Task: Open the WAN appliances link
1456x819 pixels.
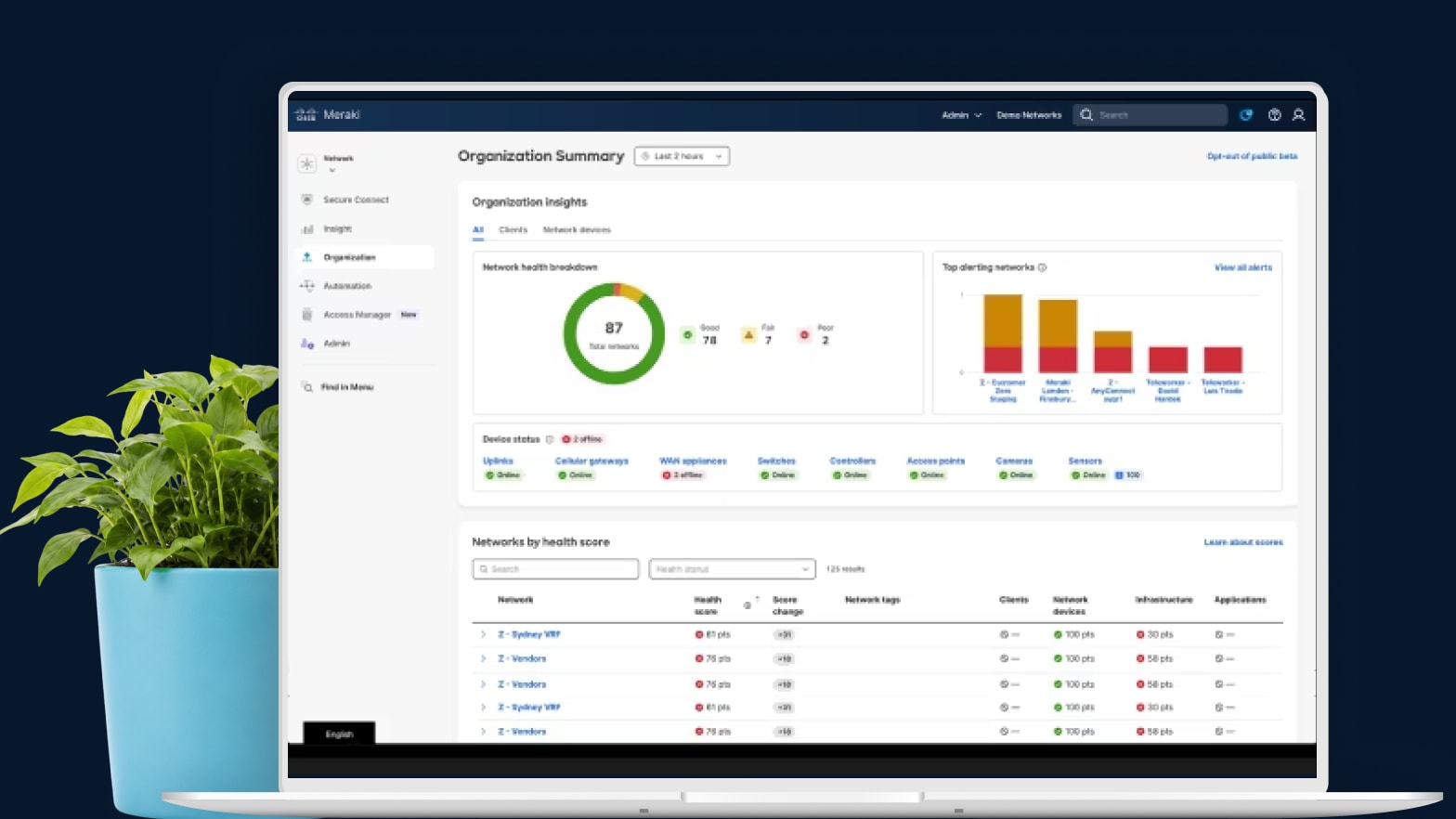Action: pyautogui.click(x=693, y=461)
